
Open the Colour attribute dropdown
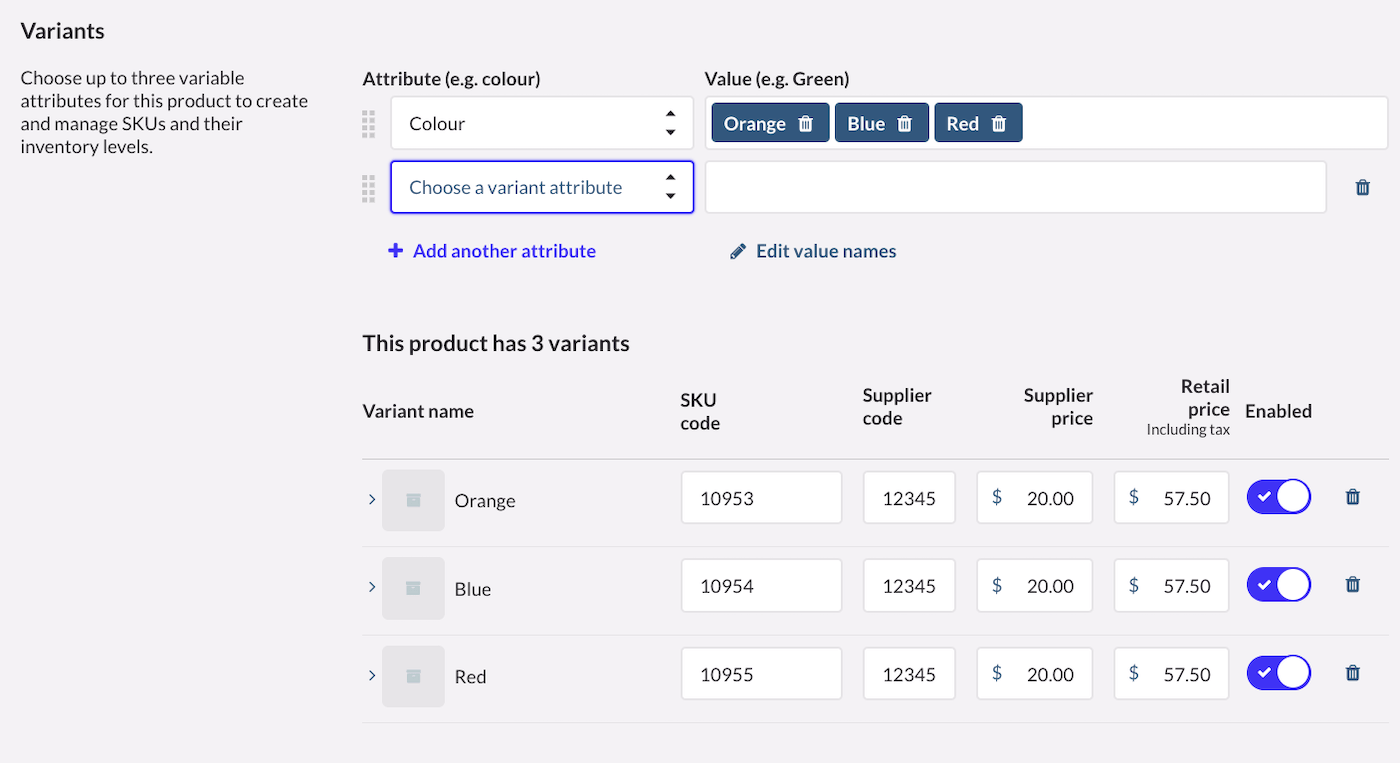click(x=541, y=124)
